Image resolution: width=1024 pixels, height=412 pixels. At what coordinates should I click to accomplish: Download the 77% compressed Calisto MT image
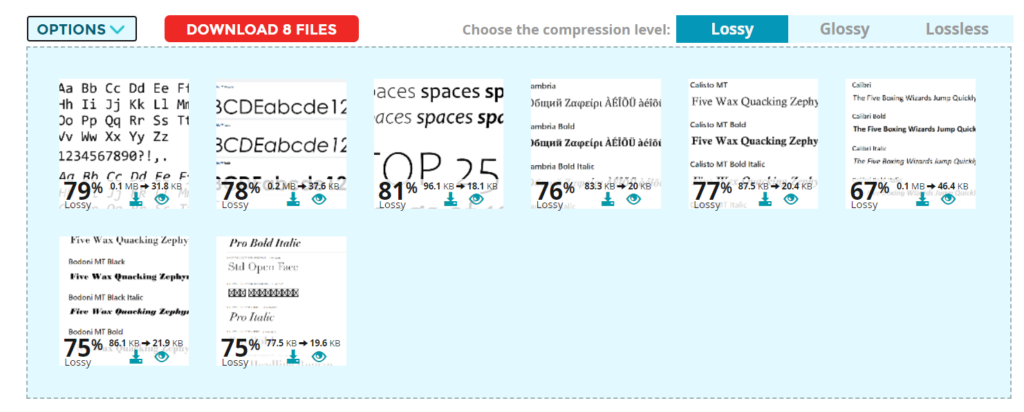coord(765,199)
